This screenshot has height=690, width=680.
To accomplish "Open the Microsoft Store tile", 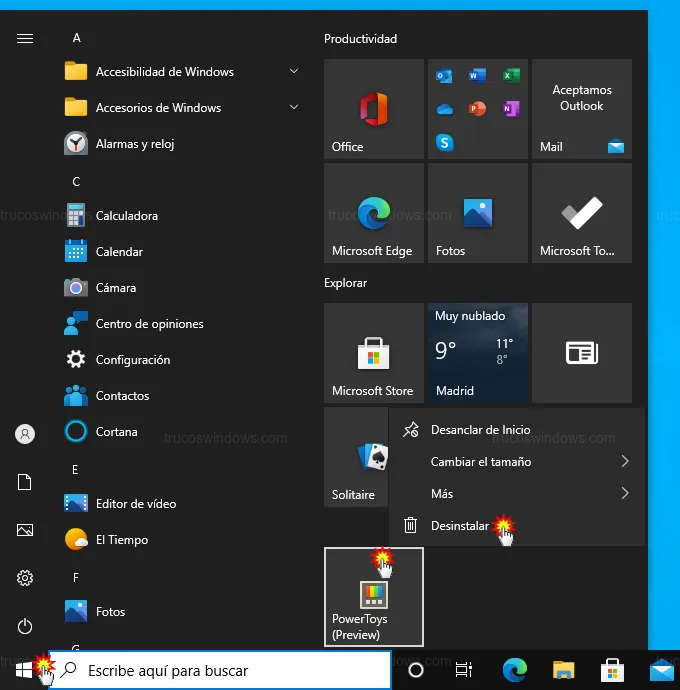I will pos(373,352).
